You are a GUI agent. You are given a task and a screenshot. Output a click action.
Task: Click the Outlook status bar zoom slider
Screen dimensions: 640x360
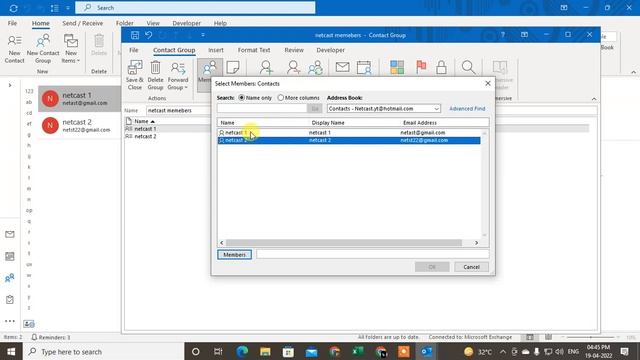tap(590, 337)
